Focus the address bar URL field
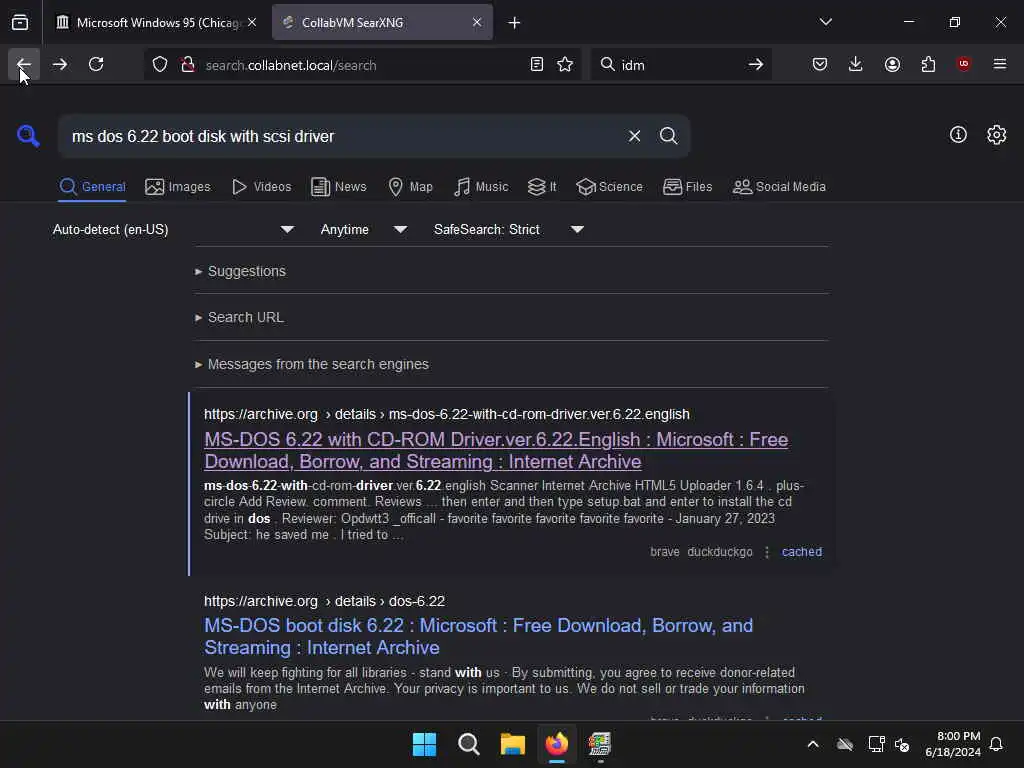1024x768 pixels. (x=362, y=65)
